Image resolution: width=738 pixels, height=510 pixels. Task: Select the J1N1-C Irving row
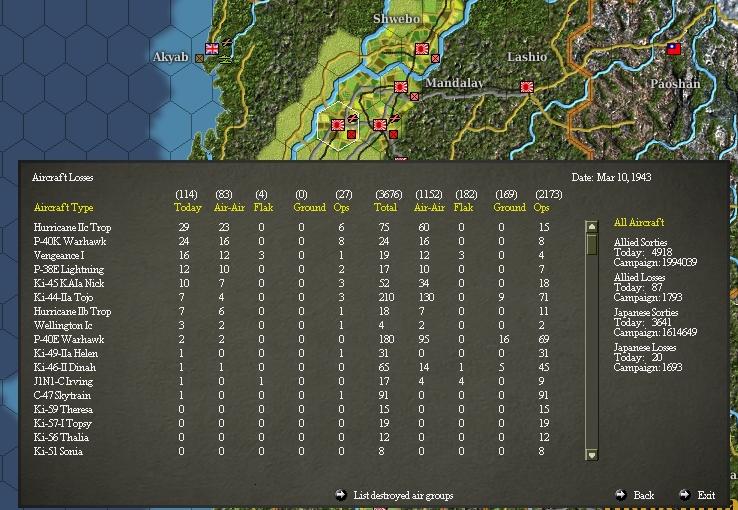(291, 381)
